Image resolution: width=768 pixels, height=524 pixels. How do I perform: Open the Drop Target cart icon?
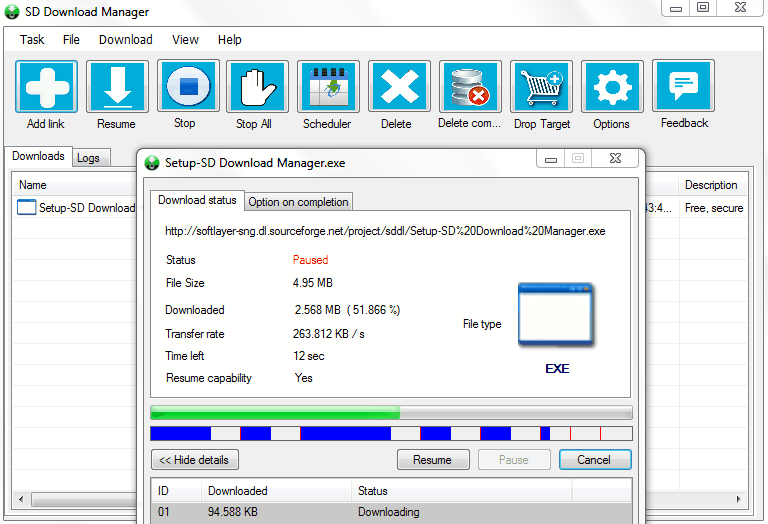coord(541,87)
